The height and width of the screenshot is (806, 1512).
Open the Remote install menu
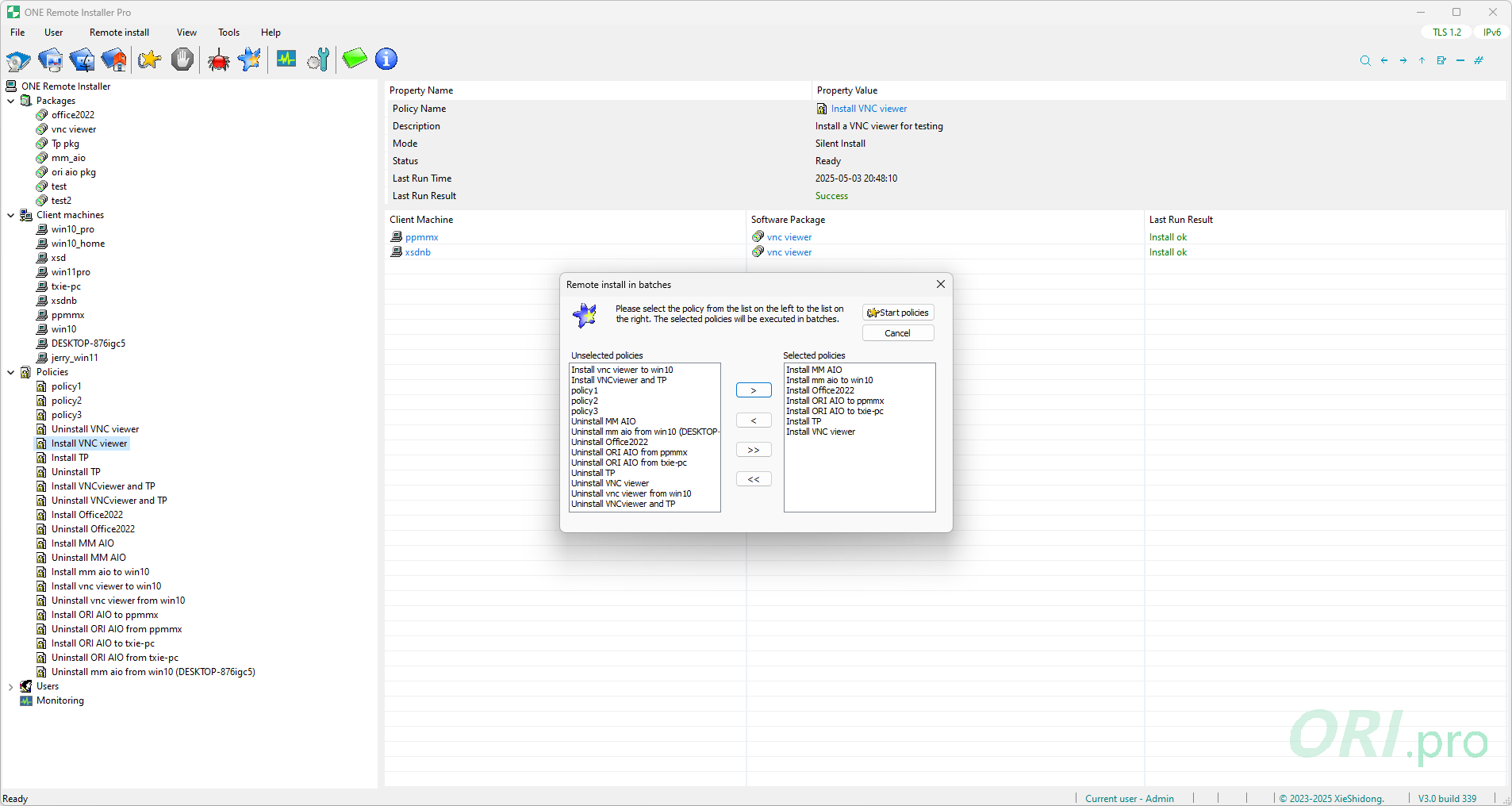(x=119, y=33)
